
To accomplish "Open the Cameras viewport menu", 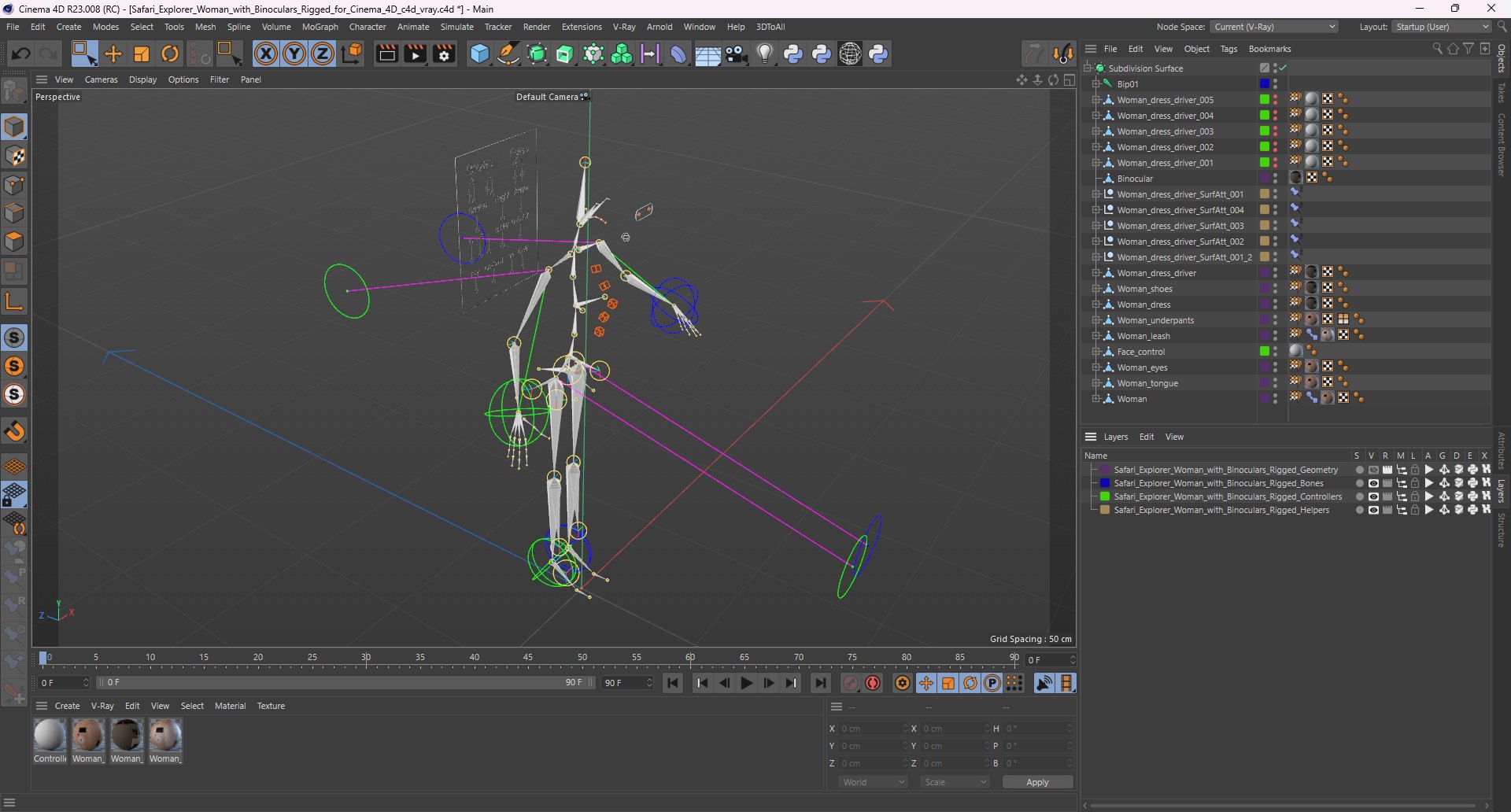I will [101, 79].
